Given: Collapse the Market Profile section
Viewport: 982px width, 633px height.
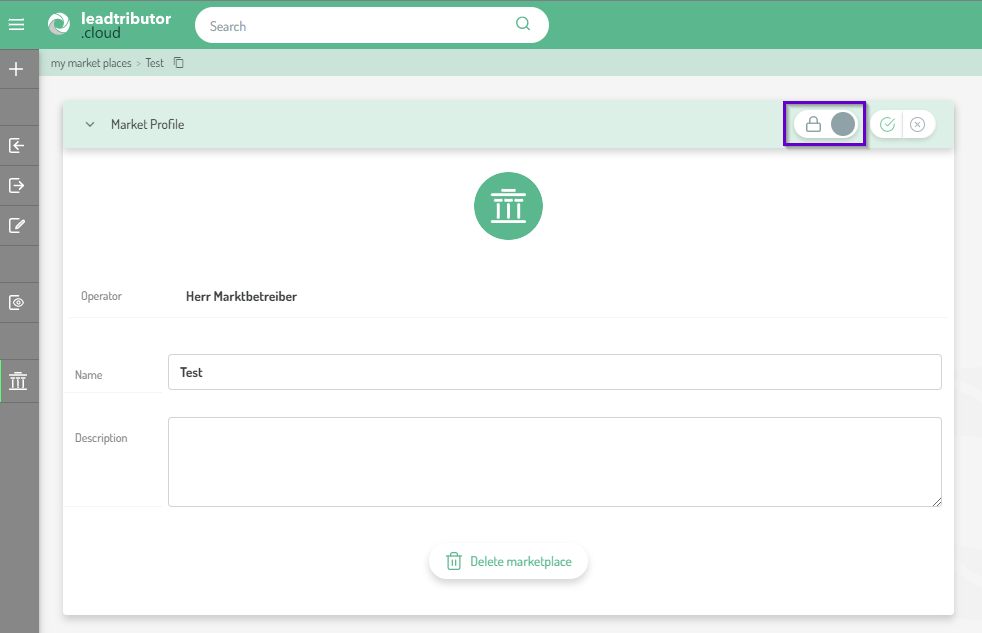Looking at the screenshot, I should 90,125.
